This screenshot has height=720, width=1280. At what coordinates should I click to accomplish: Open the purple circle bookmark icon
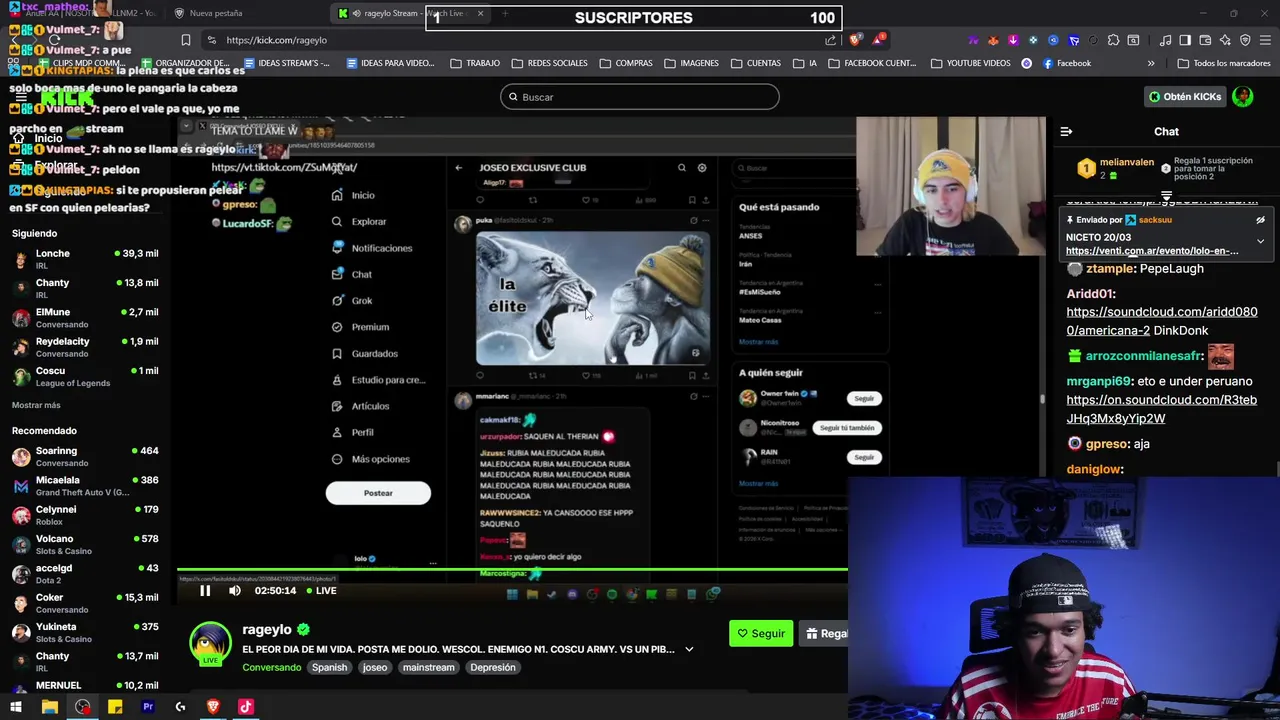pos(1026,63)
